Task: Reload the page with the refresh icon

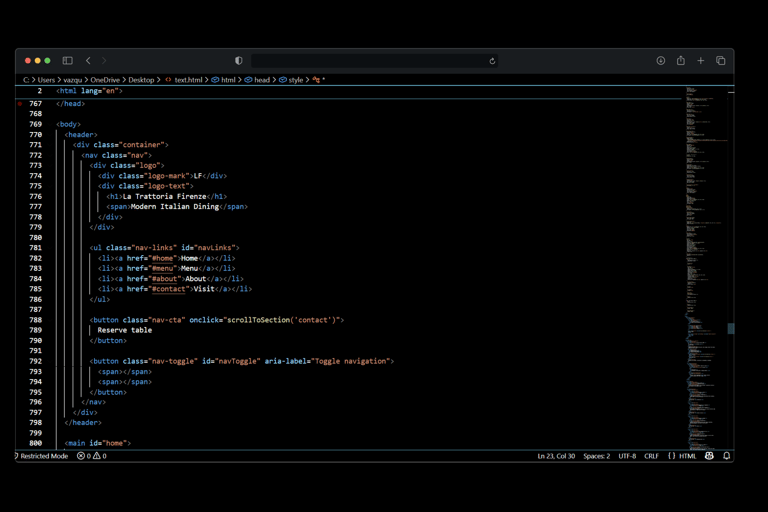Action: [x=492, y=61]
